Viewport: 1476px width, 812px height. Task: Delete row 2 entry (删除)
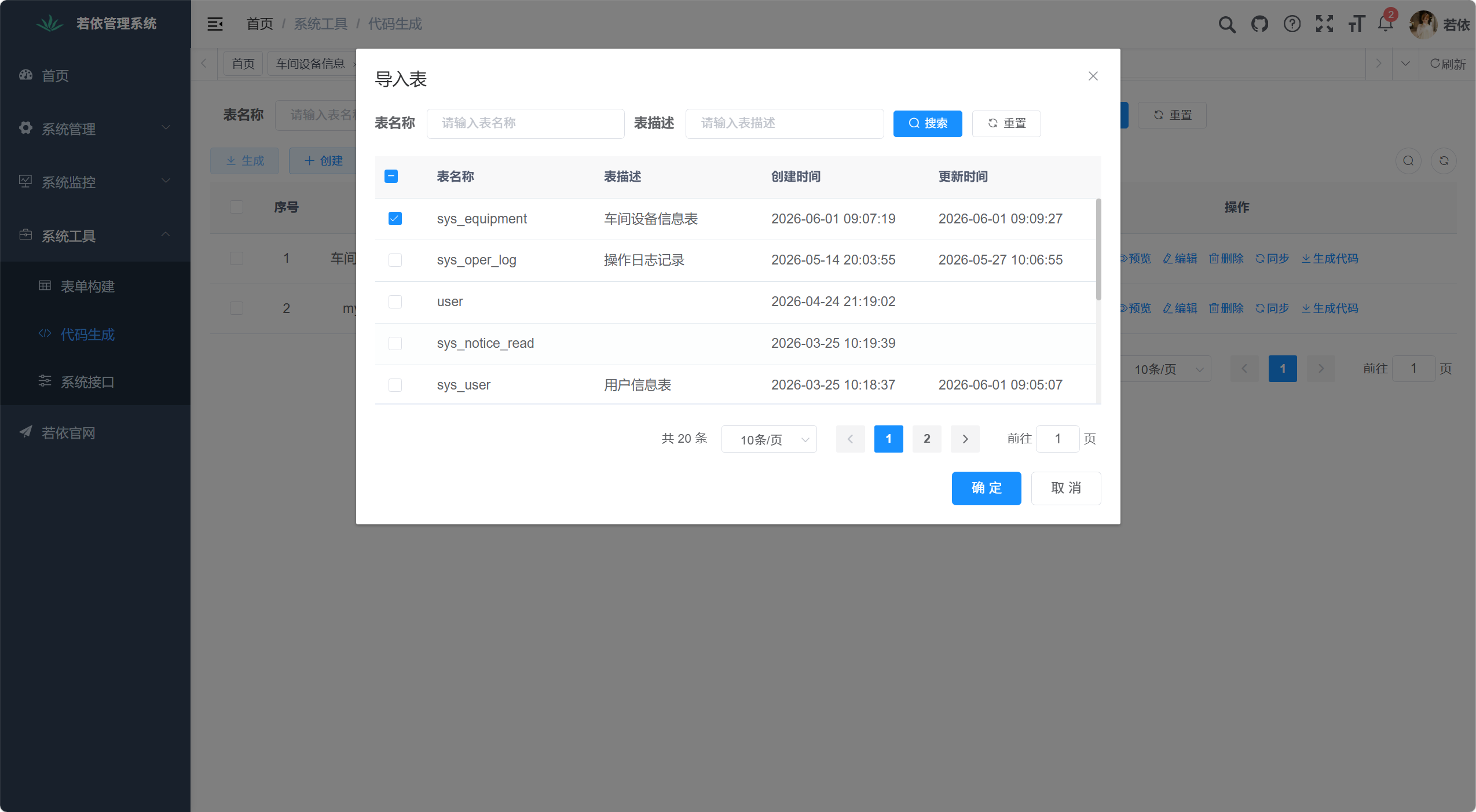pyautogui.click(x=1226, y=308)
